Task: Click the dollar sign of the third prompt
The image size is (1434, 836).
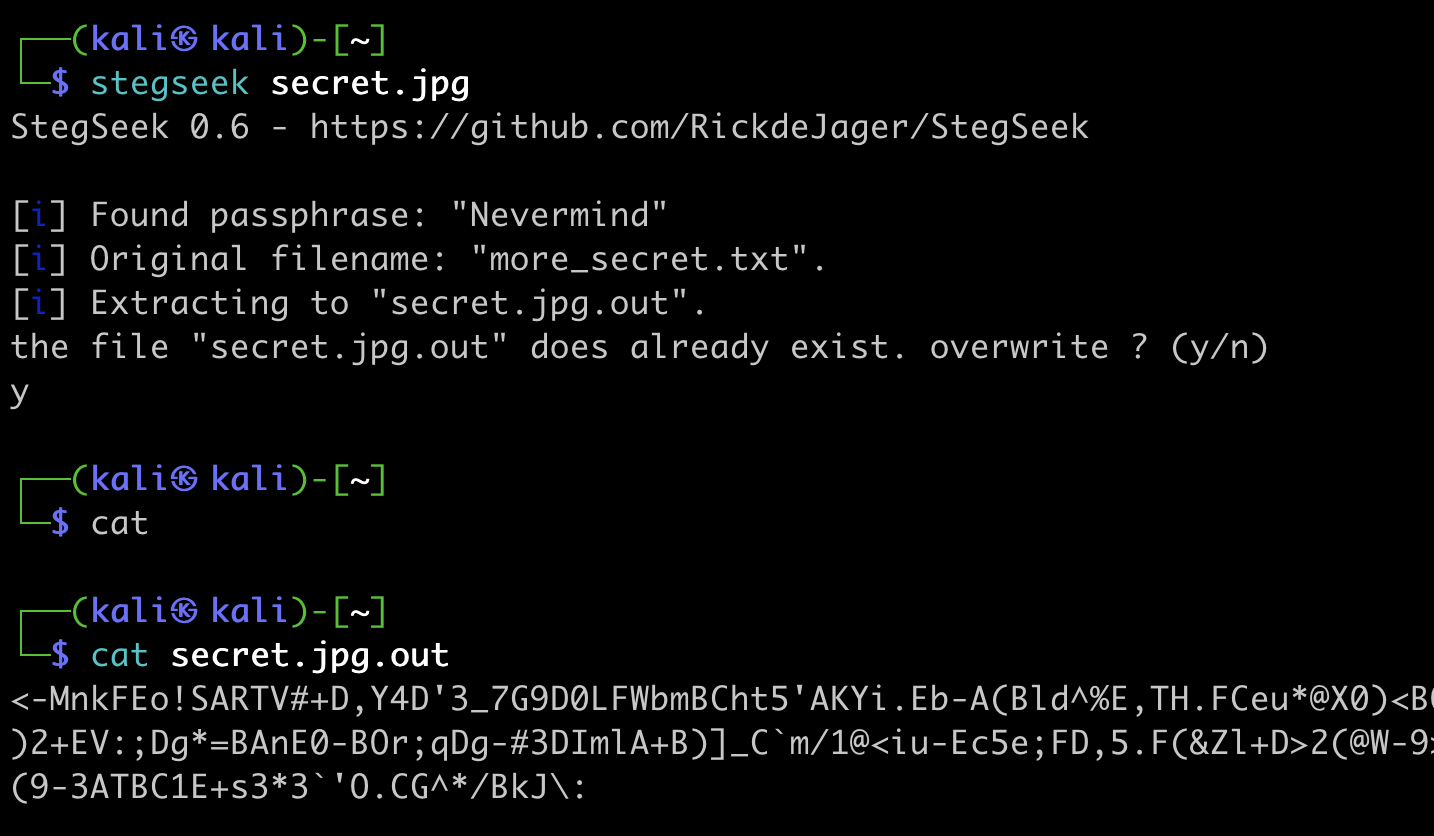Action: tap(60, 655)
